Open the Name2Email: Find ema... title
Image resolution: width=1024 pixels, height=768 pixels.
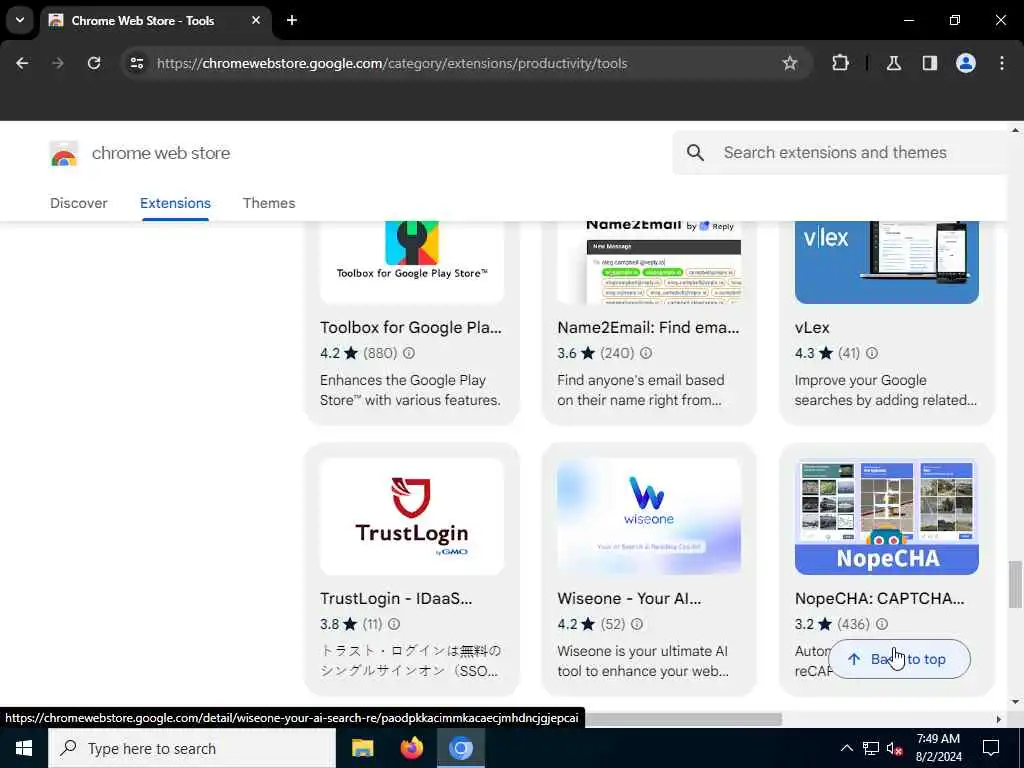[648, 328]
